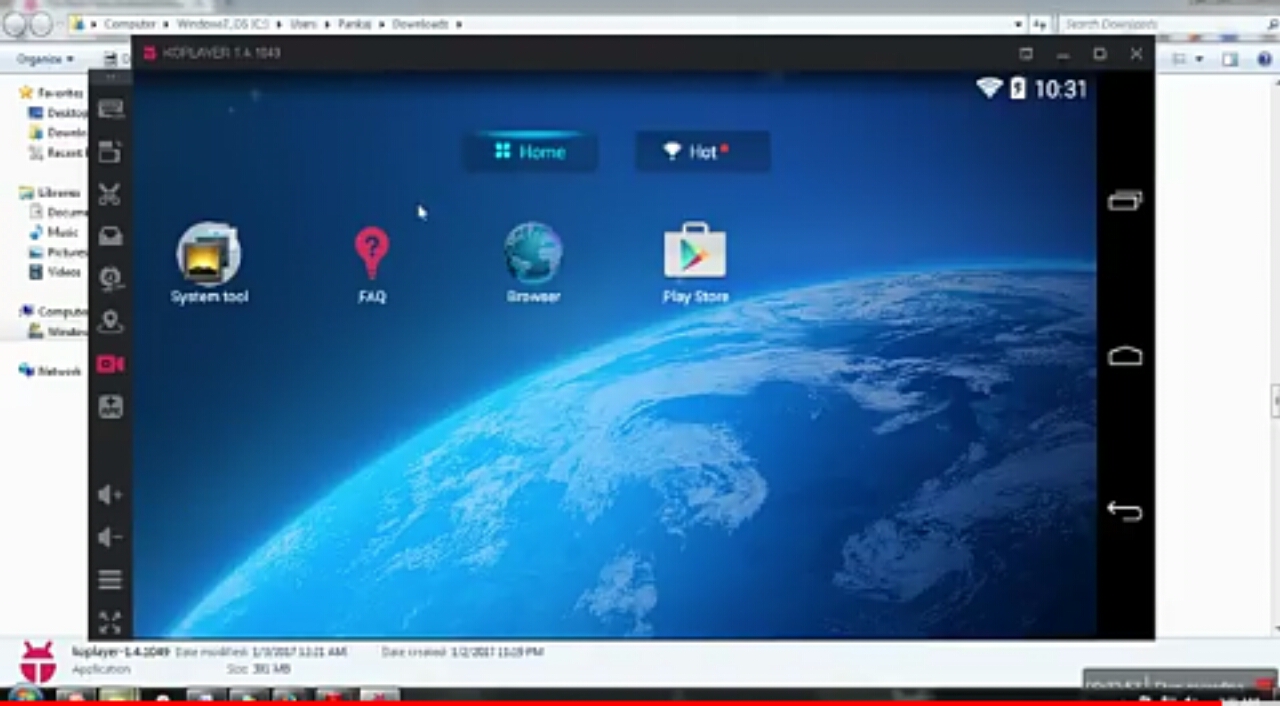Open Explorer help icon
Screen dimensions: 1280x706
tap(1264, 59)
